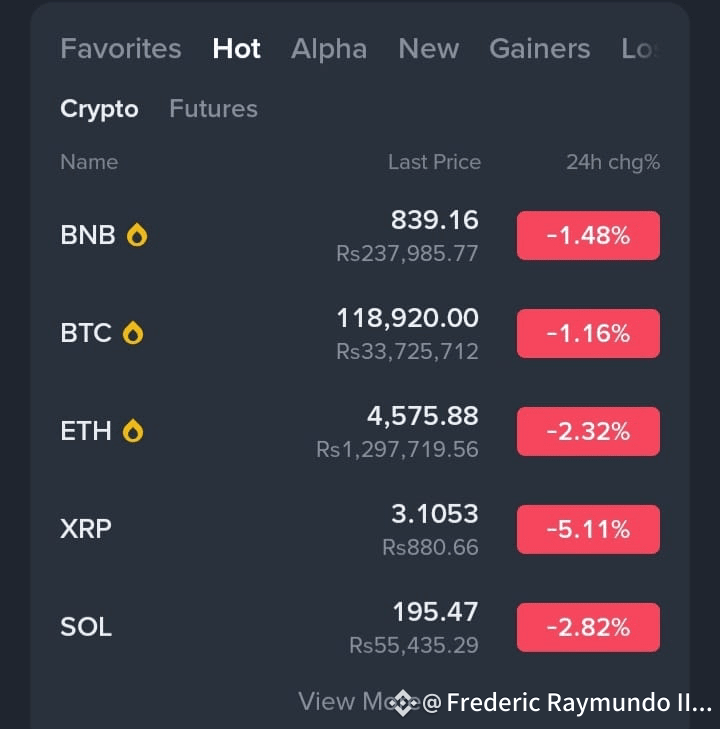This screenshot has width=720, height=729.
Task: Click SOL's -2.82% change badge
Action: click(588, 628)
